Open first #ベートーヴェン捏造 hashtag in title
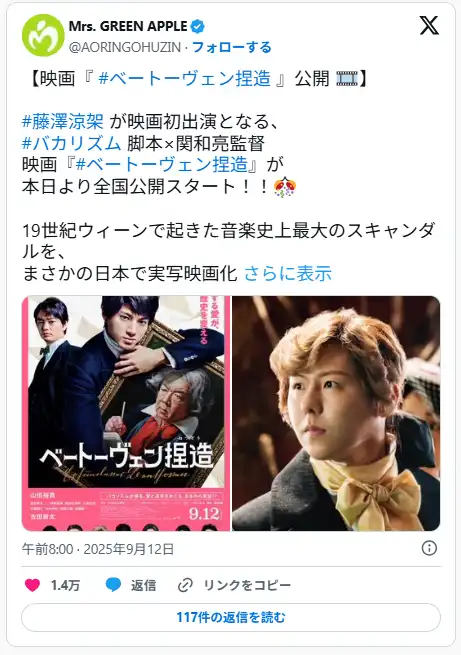Image resolution: width=461 pixels, height=655 pixels. [185, 79]
